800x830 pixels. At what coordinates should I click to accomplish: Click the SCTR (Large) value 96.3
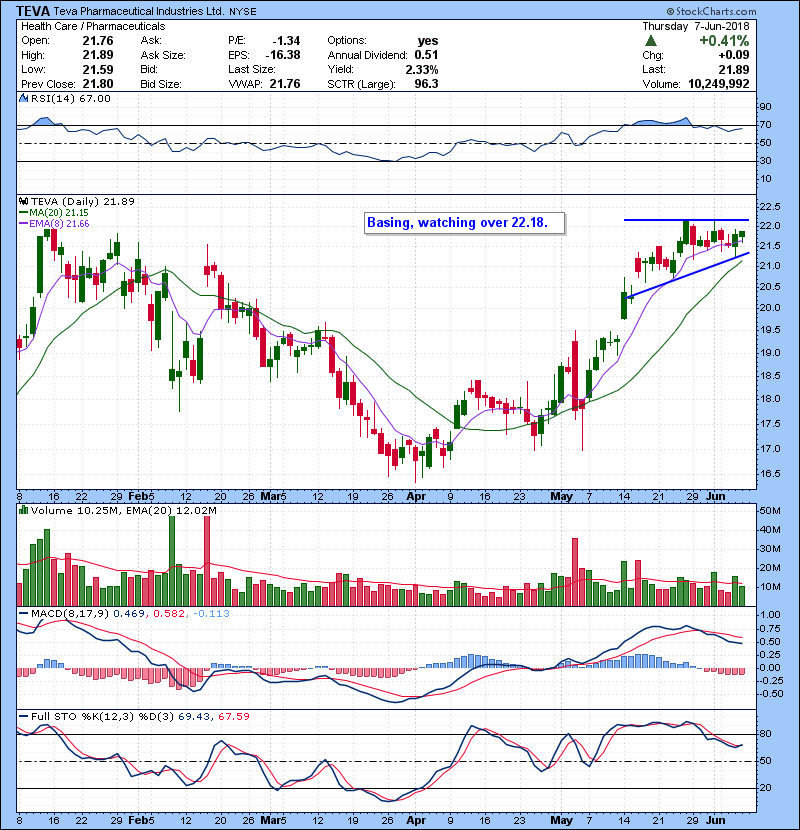pos(427,84)
